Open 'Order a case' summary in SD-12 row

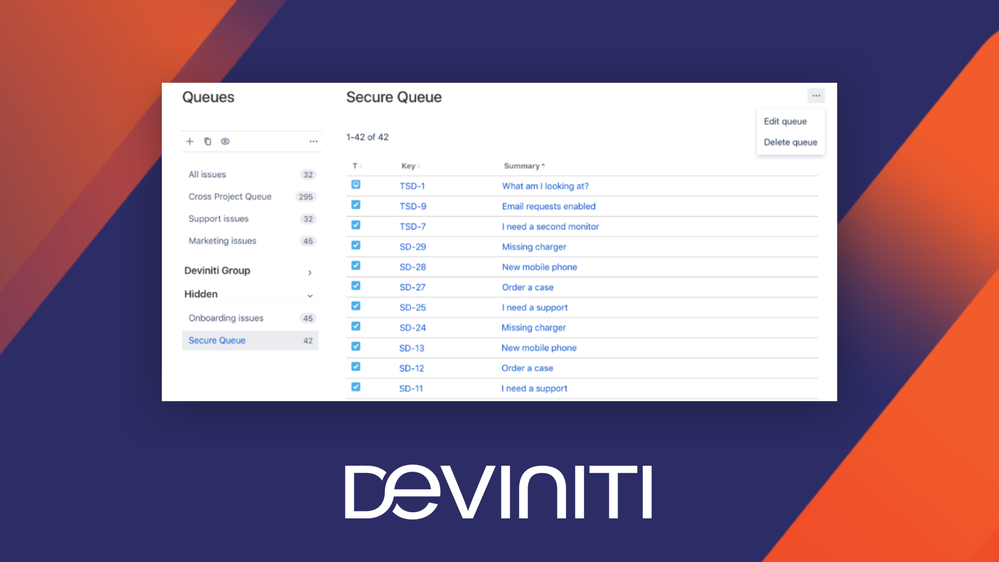click(x=527, y=368)
